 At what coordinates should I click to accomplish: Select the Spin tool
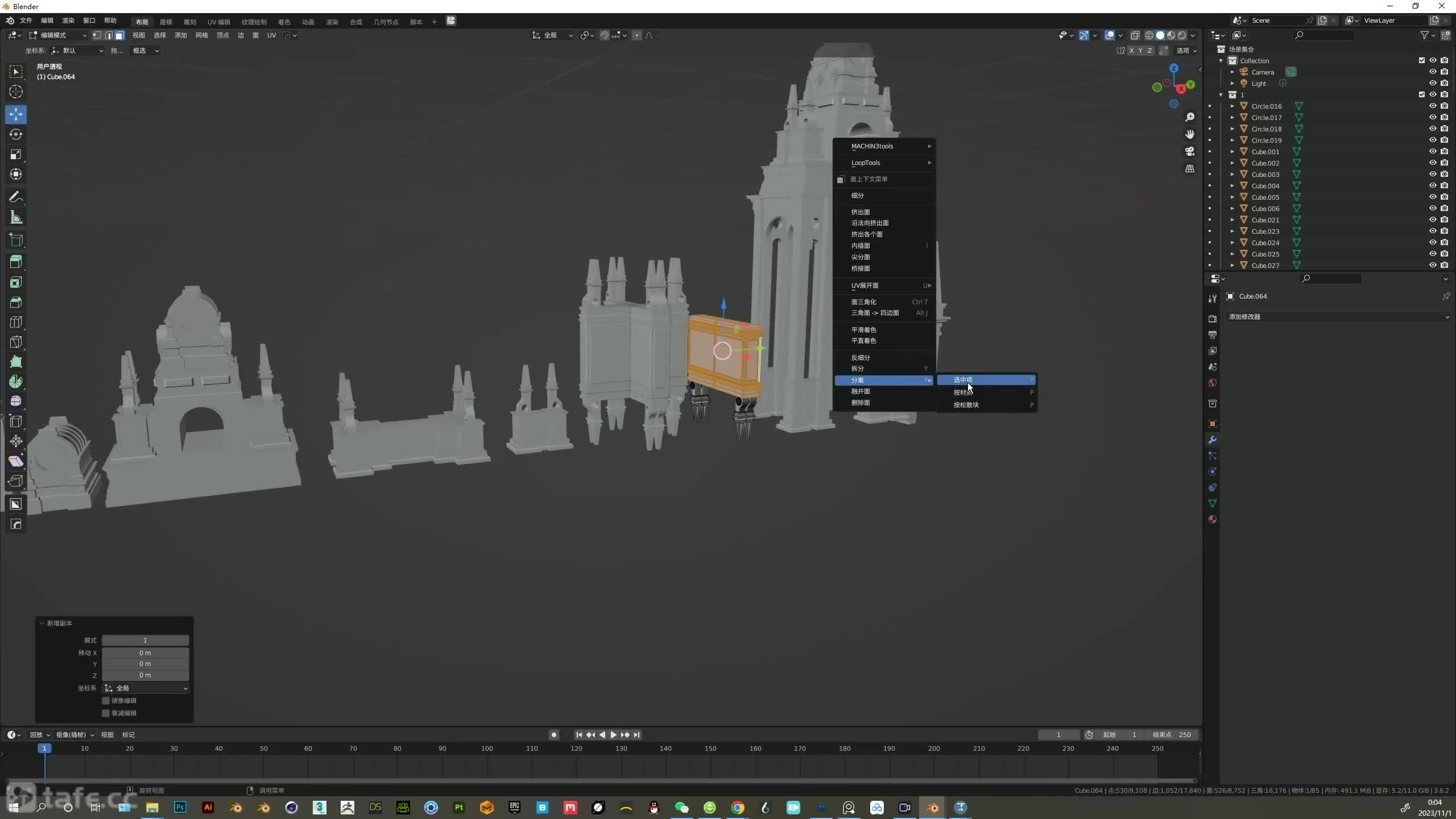(16, 382)
